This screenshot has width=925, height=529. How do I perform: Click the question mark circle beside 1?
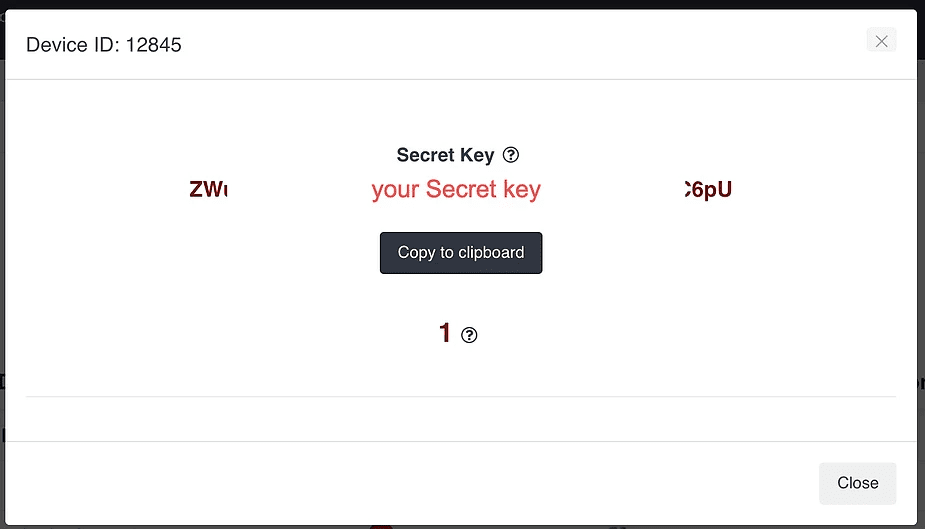click(469, 335)
